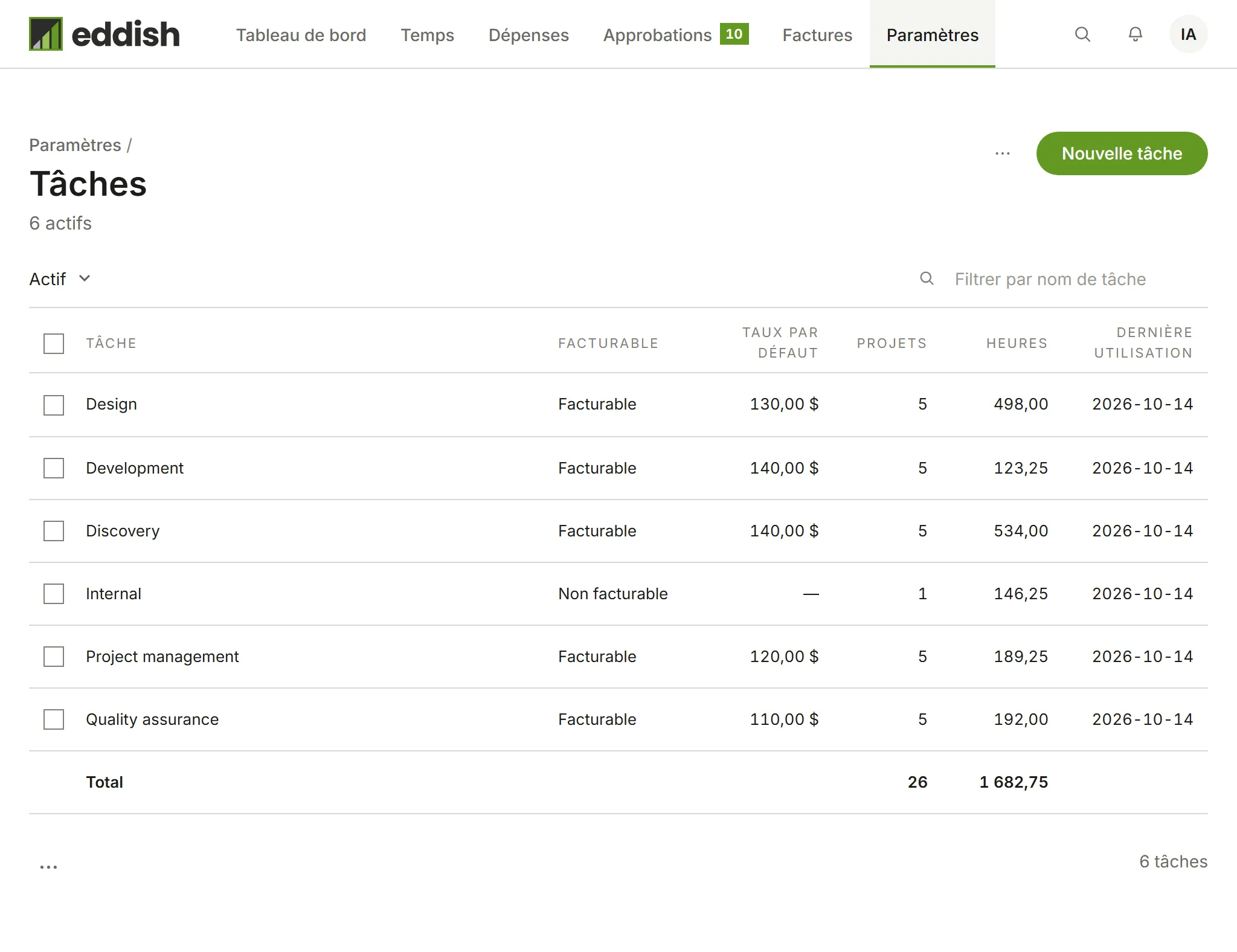
Task: Check the Design task checkbox
Action: click(54, 405)
